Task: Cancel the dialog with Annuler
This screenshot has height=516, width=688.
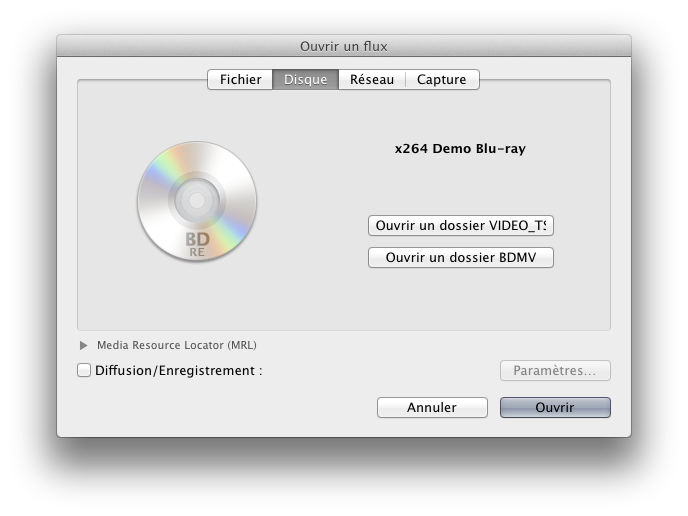Action: coord(432,407)
